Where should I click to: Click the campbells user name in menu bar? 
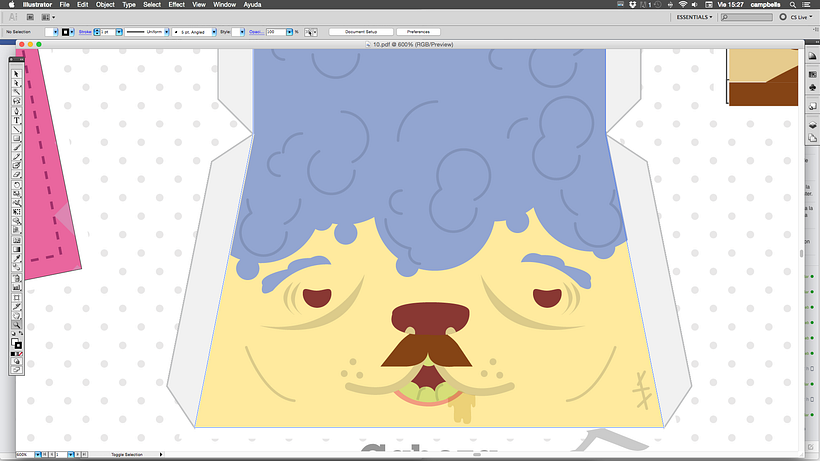coord(766,4)
